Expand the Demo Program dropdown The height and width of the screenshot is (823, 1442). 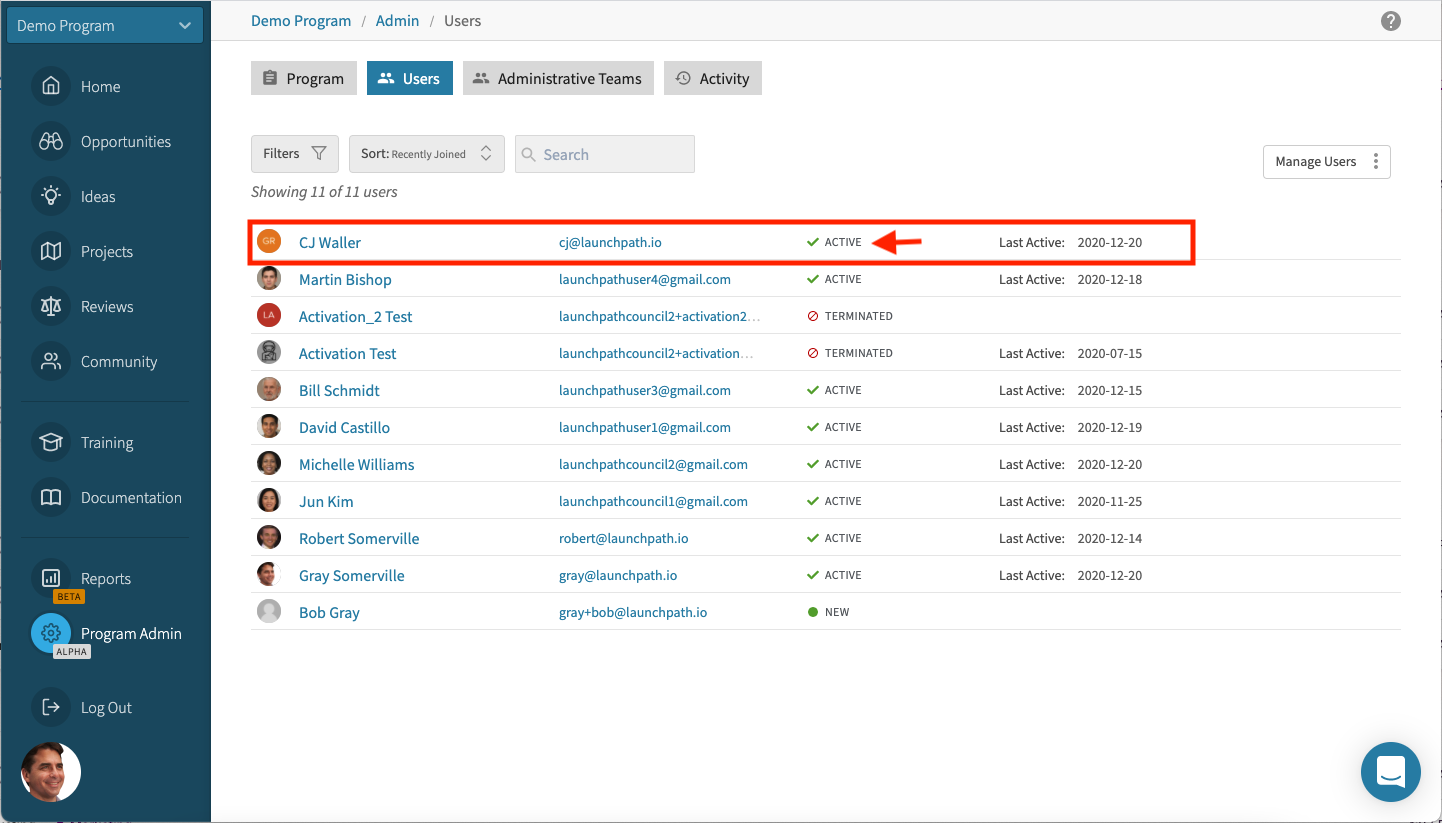pyautogui.click(x=105, y=26)
